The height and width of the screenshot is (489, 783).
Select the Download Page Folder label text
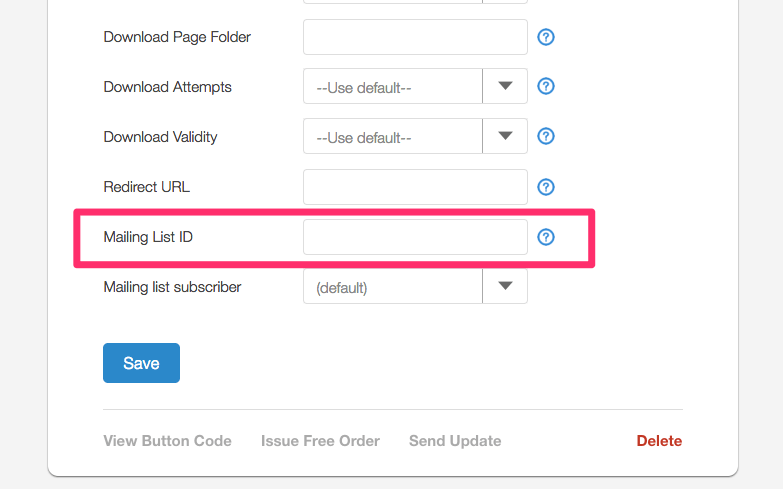[177, 37]
